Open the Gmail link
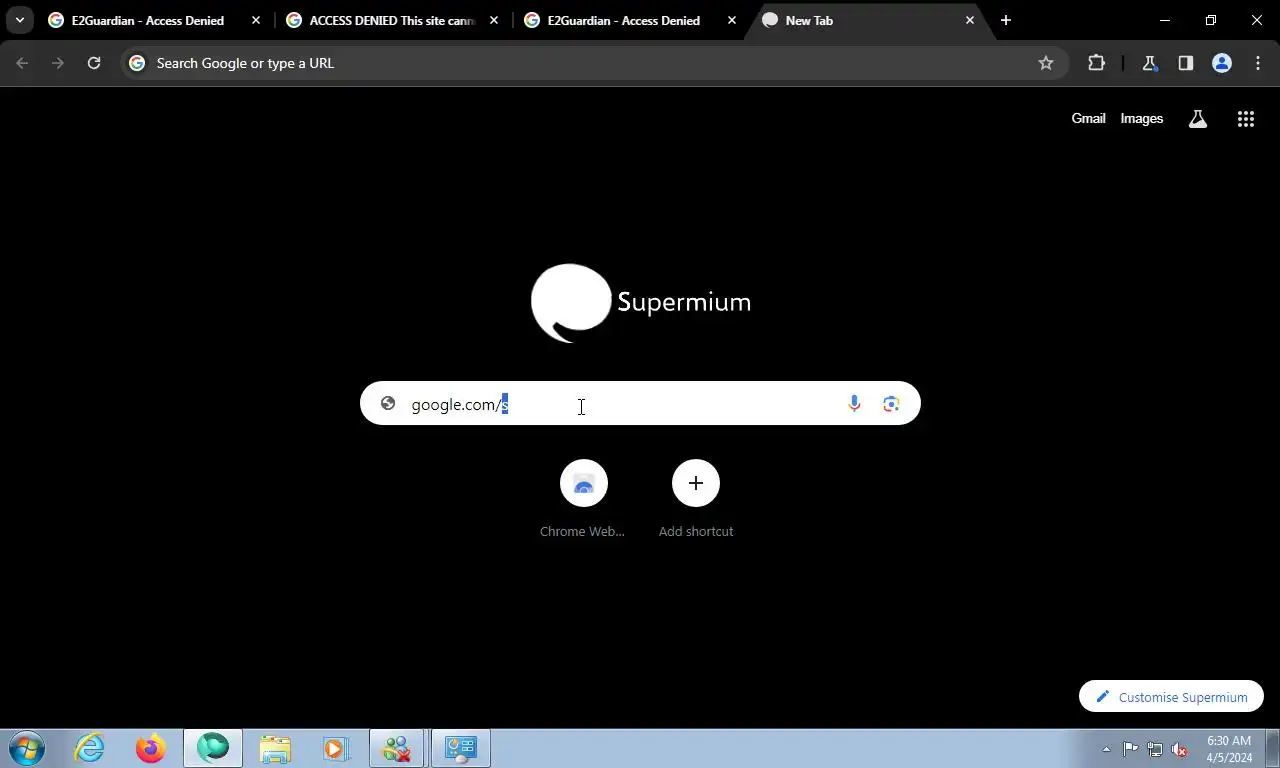The width and height of the screenshot is (1280, 768). point(1088,118)
